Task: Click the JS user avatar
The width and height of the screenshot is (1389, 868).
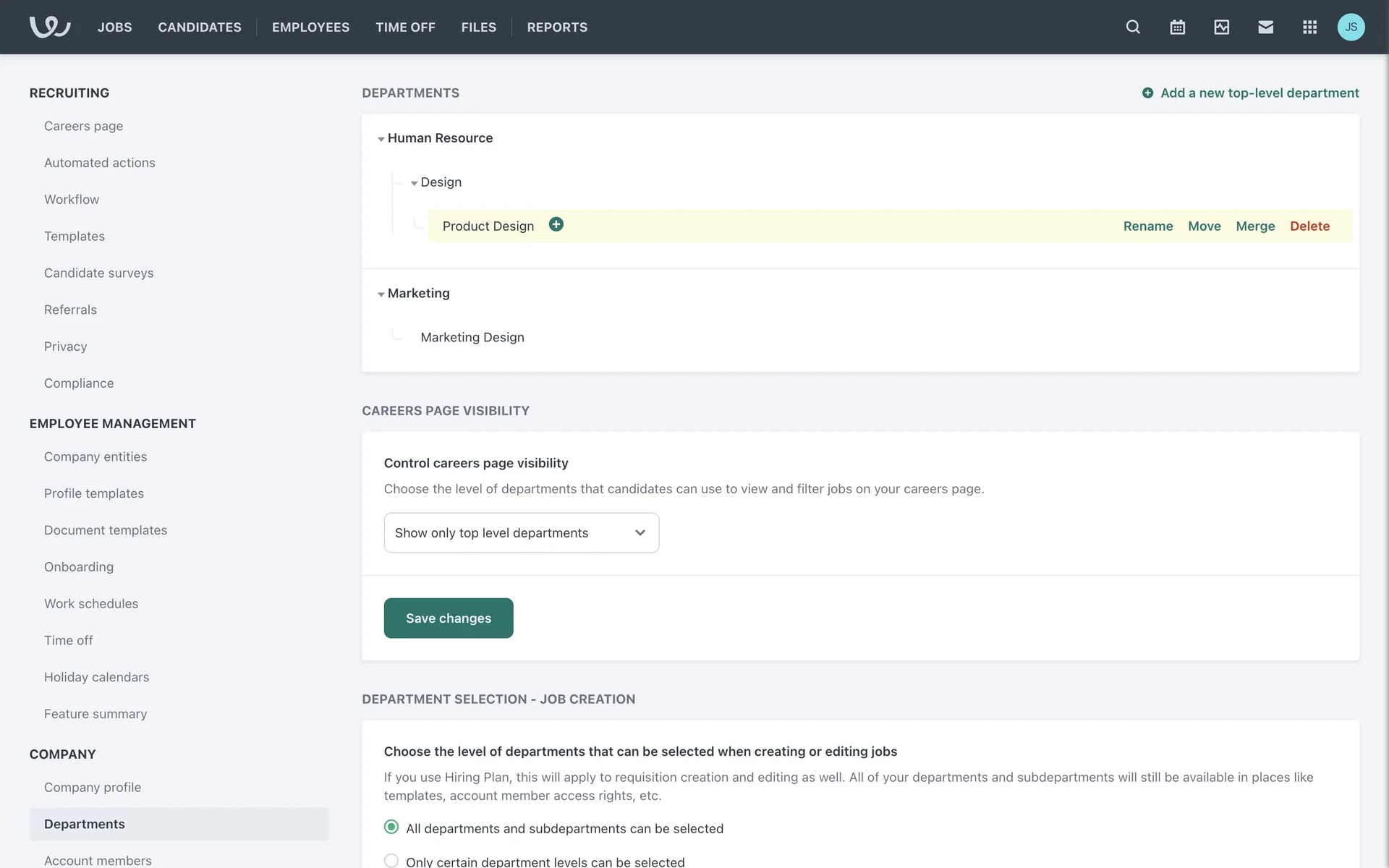Action: click(x=1351, y=27)
